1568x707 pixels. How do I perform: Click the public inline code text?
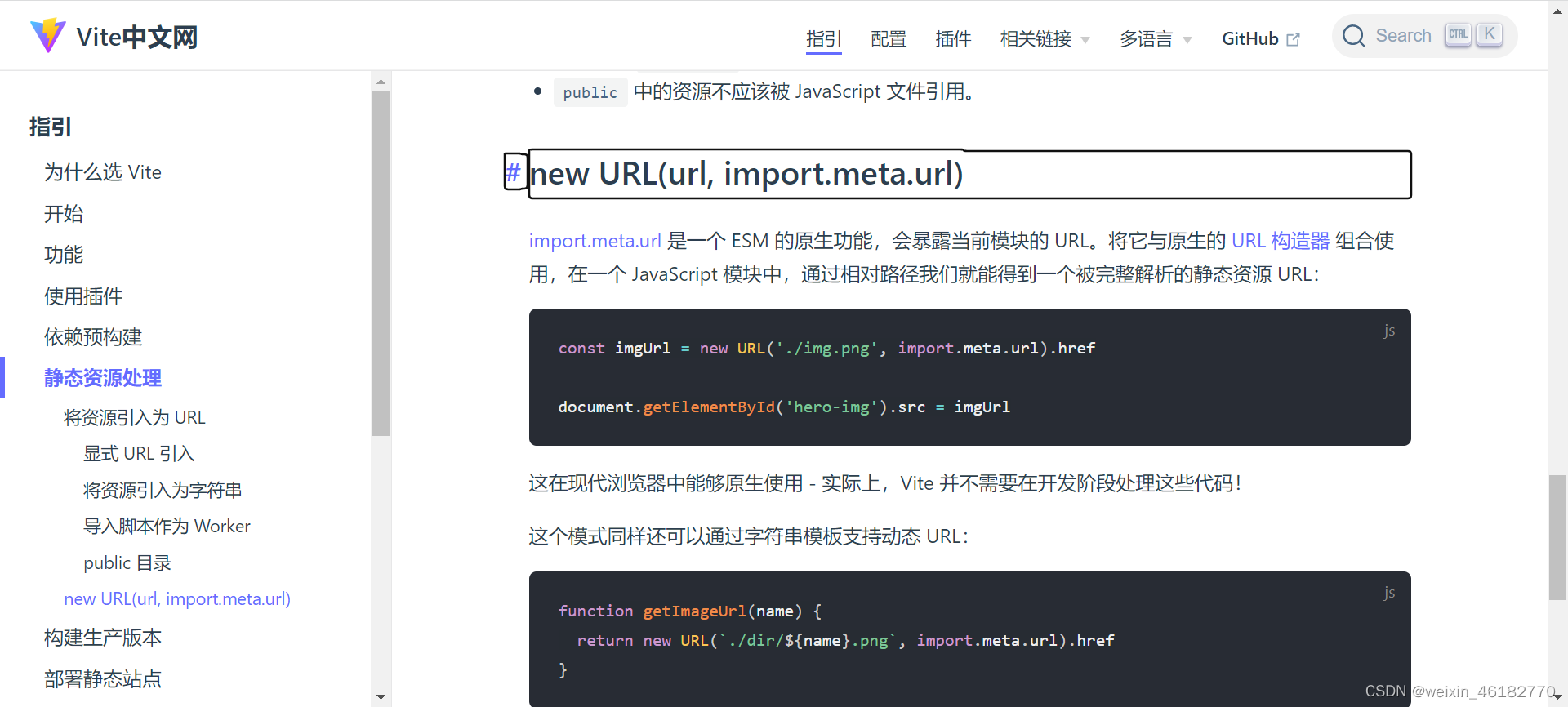pyautogui.click(x=590, y=92)
